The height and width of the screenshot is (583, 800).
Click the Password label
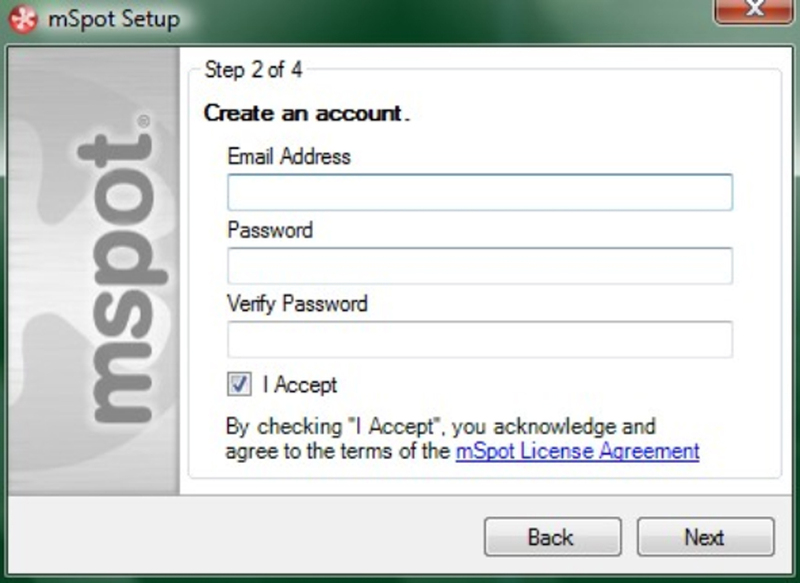coord(270,230)
